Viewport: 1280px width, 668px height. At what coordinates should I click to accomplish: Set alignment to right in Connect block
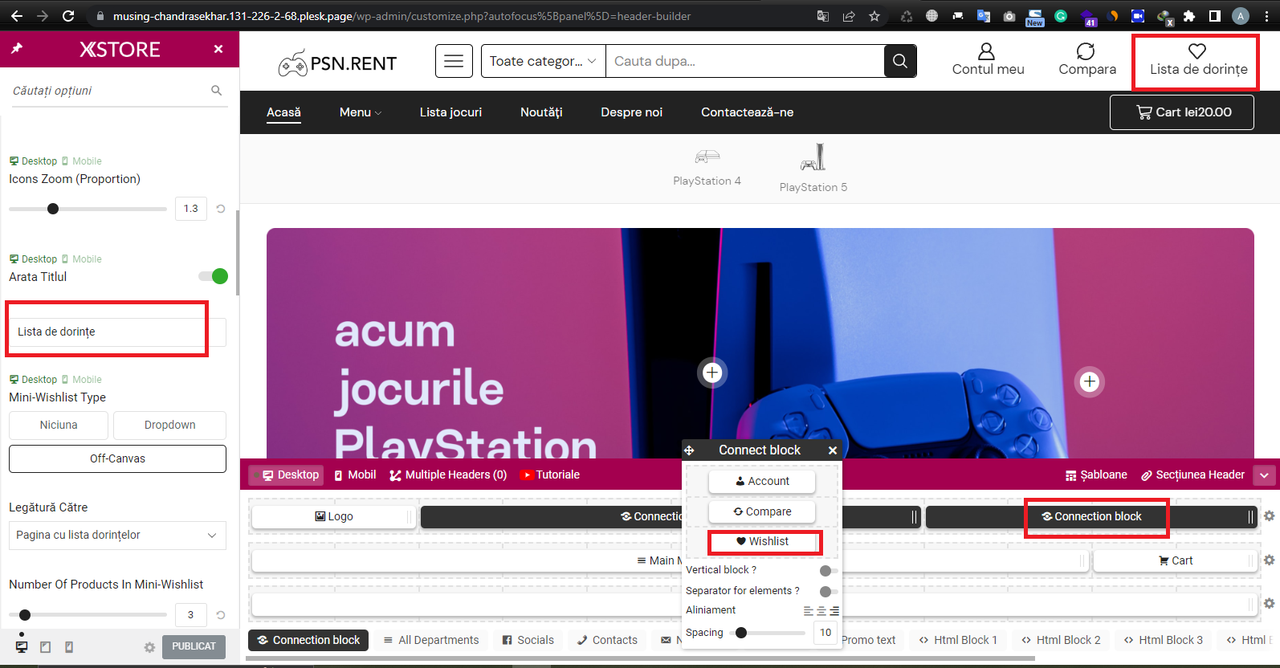pyautogui.click(x=834, y=610)
